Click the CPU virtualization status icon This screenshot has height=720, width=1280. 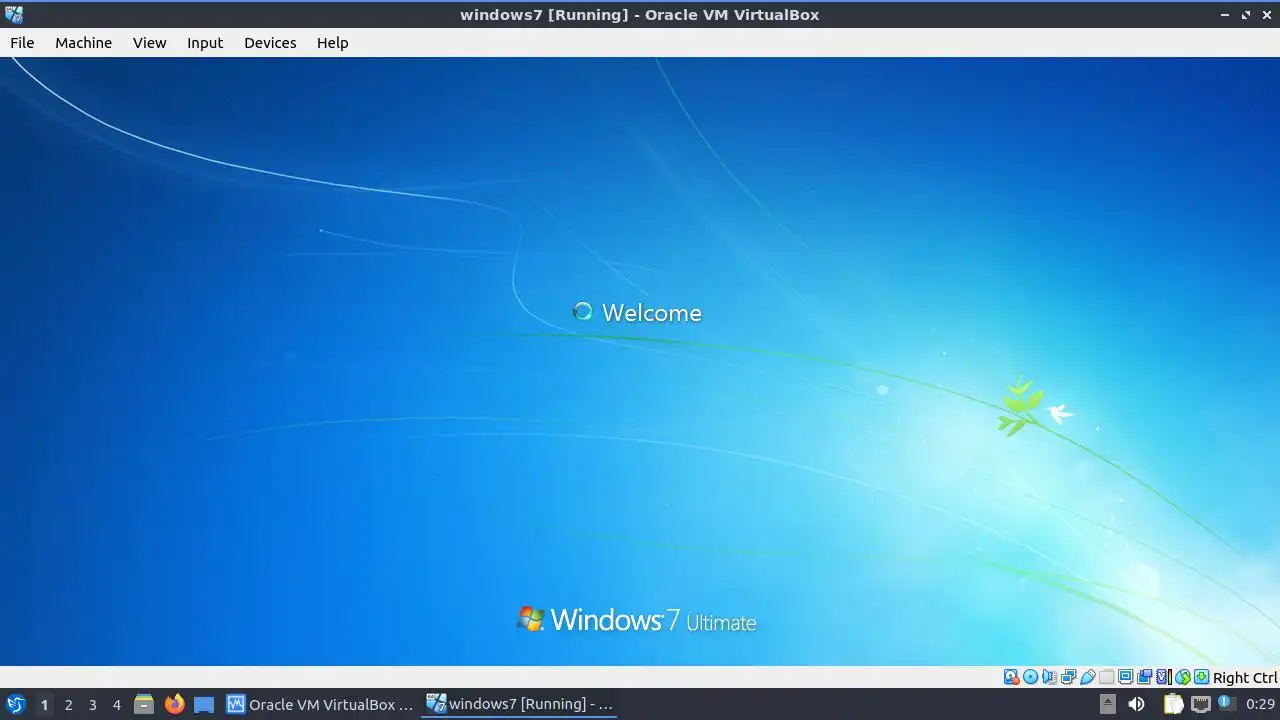1164,677
